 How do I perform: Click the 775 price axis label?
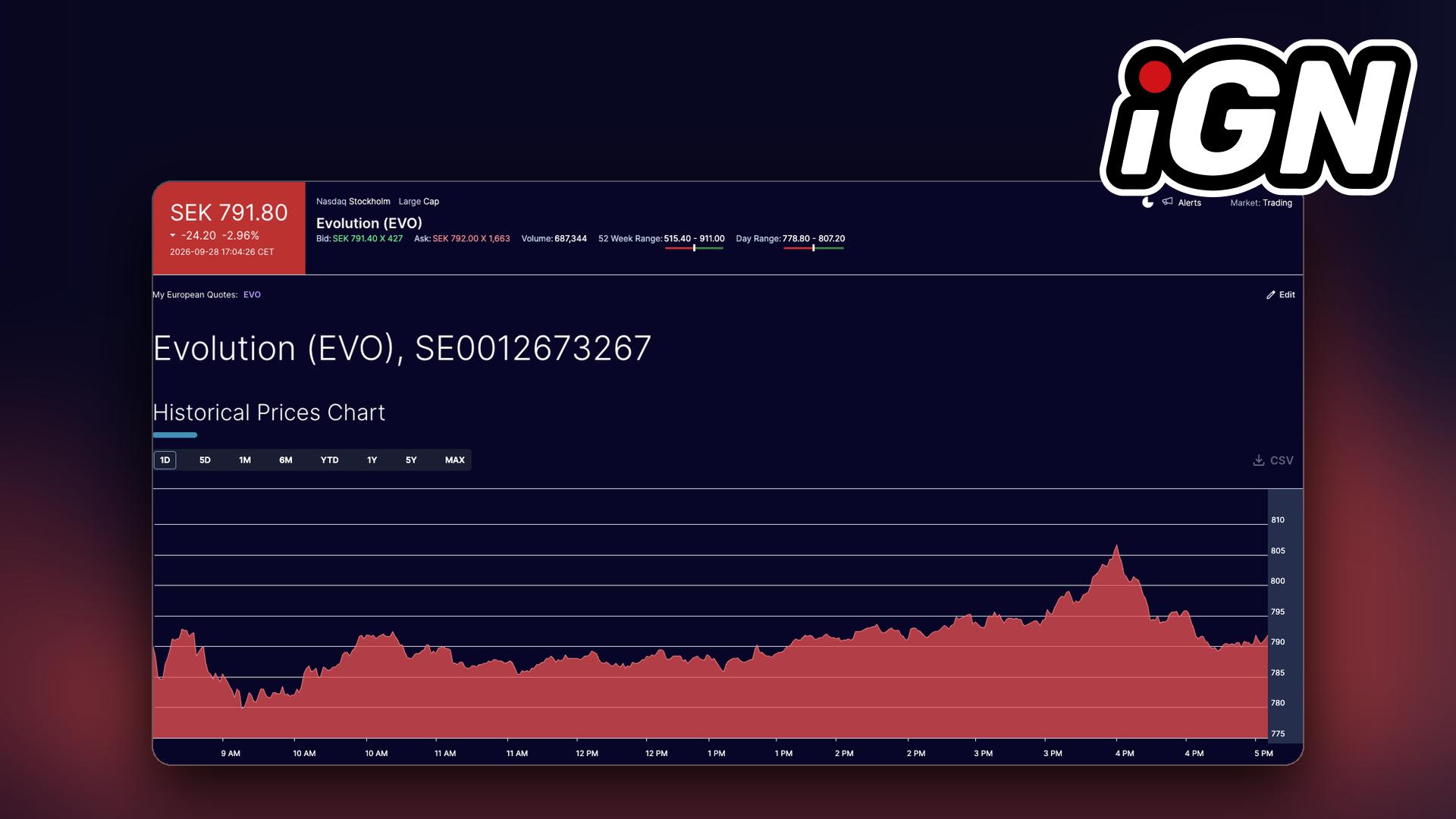pyautogui.click(x=1278, y=734)
